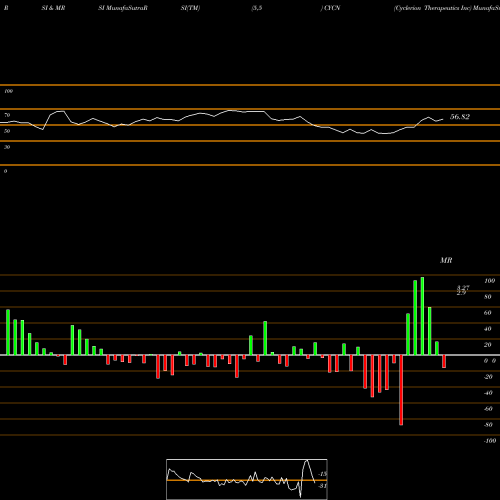Click the RSI value label 56.82
Image resolution: width=500 pixels, height=500 pixels.
pos(460,117)
